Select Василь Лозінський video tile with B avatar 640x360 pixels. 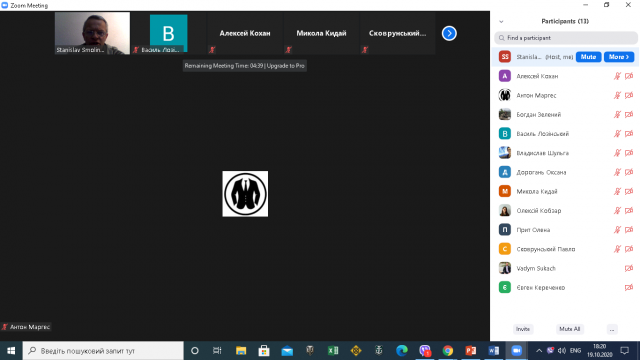pos(169,33)
